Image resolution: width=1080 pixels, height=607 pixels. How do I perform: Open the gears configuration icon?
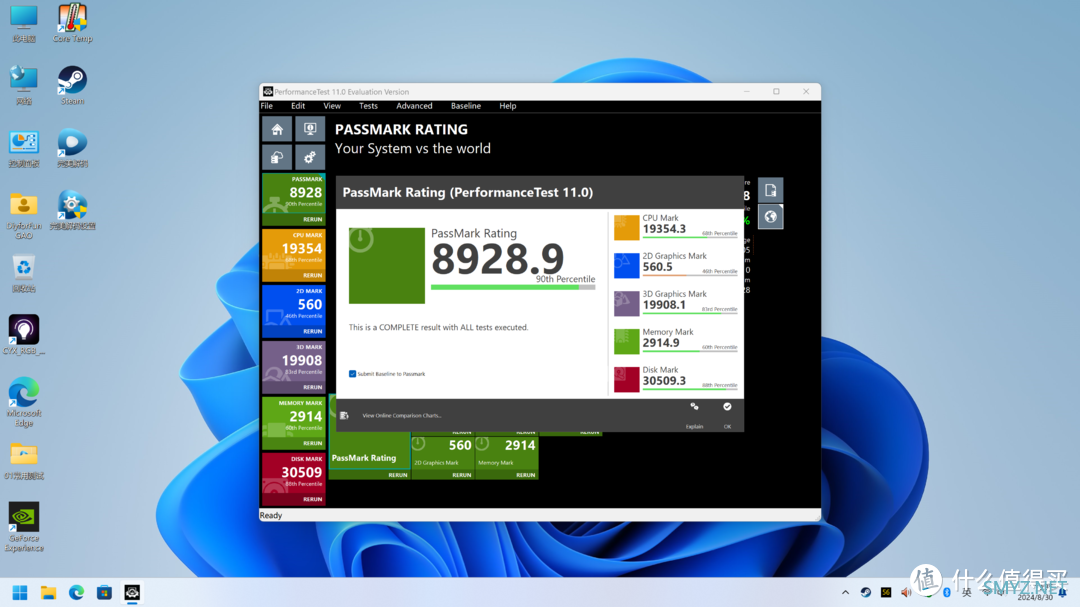310,158
